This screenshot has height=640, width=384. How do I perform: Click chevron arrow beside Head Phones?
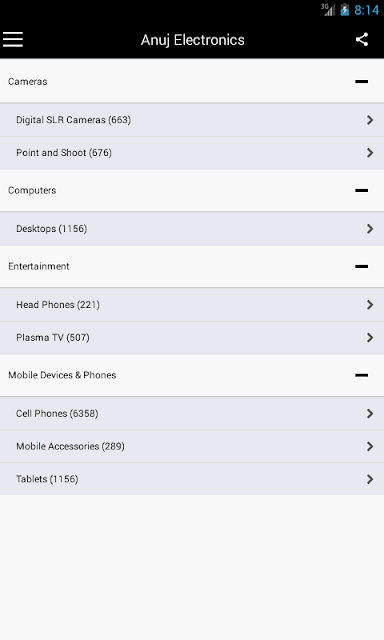(x=370, y=305)
